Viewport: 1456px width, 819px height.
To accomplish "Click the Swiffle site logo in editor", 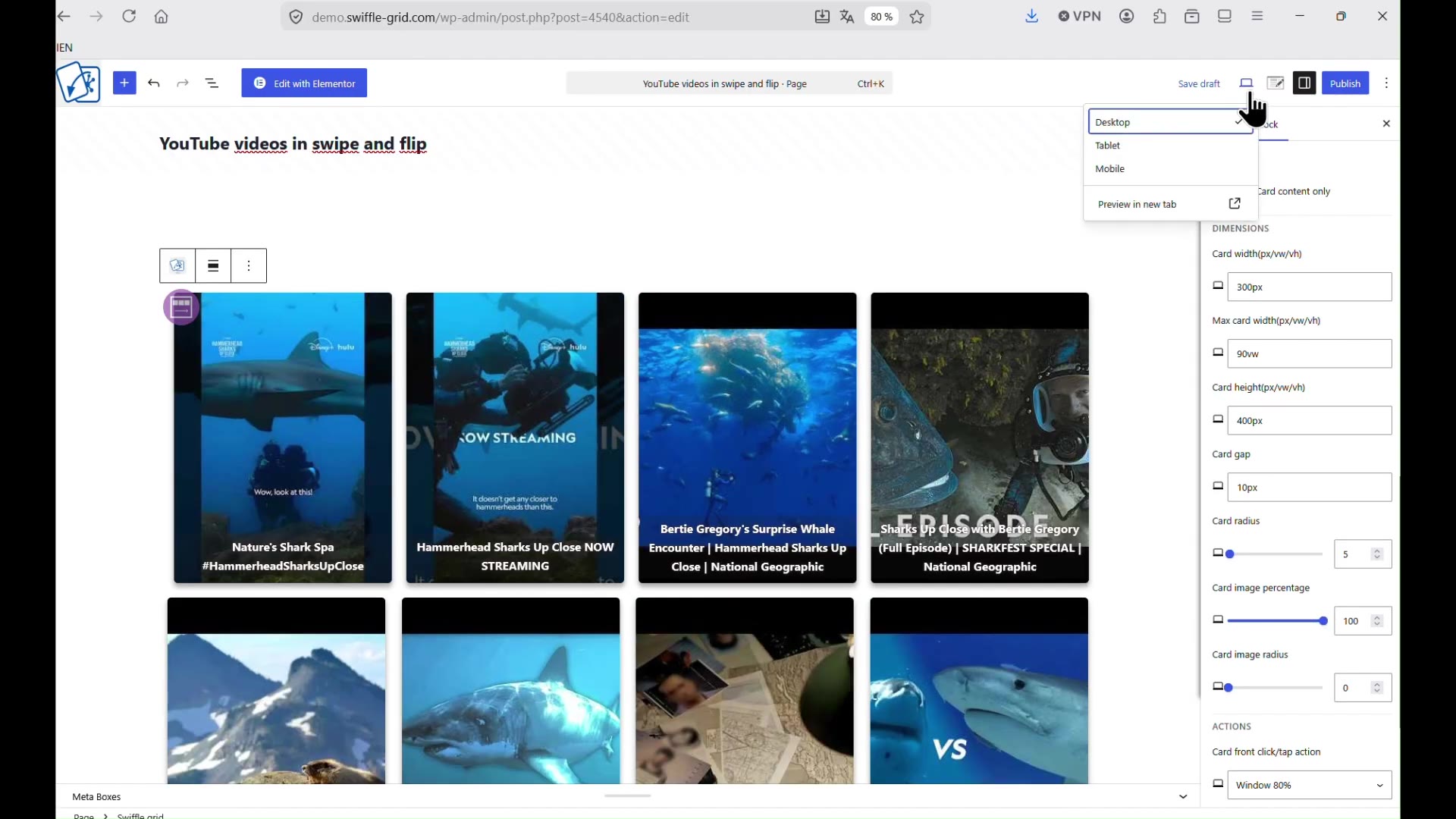I will [79, 83].
